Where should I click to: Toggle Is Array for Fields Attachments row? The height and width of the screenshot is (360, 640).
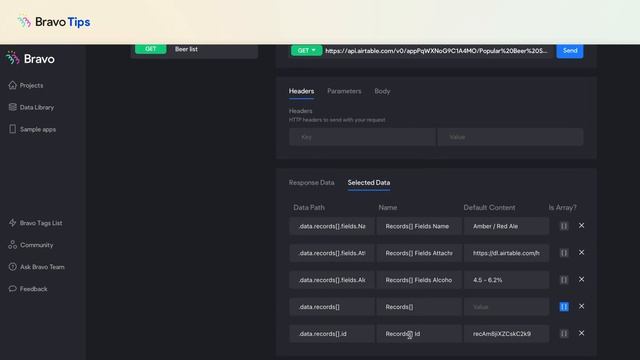(564, 253)
